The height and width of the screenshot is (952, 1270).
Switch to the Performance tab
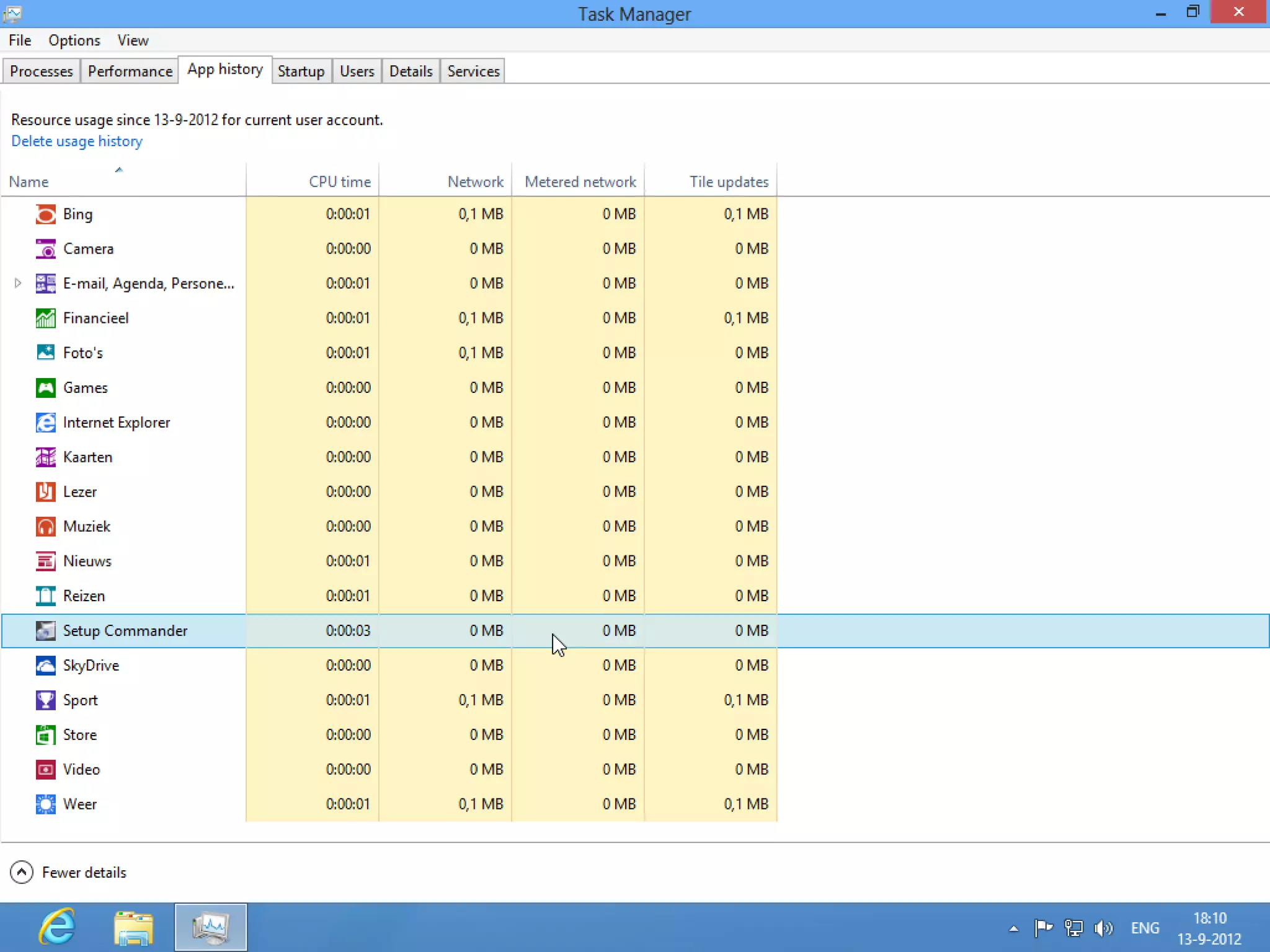[x=130, y=71]
